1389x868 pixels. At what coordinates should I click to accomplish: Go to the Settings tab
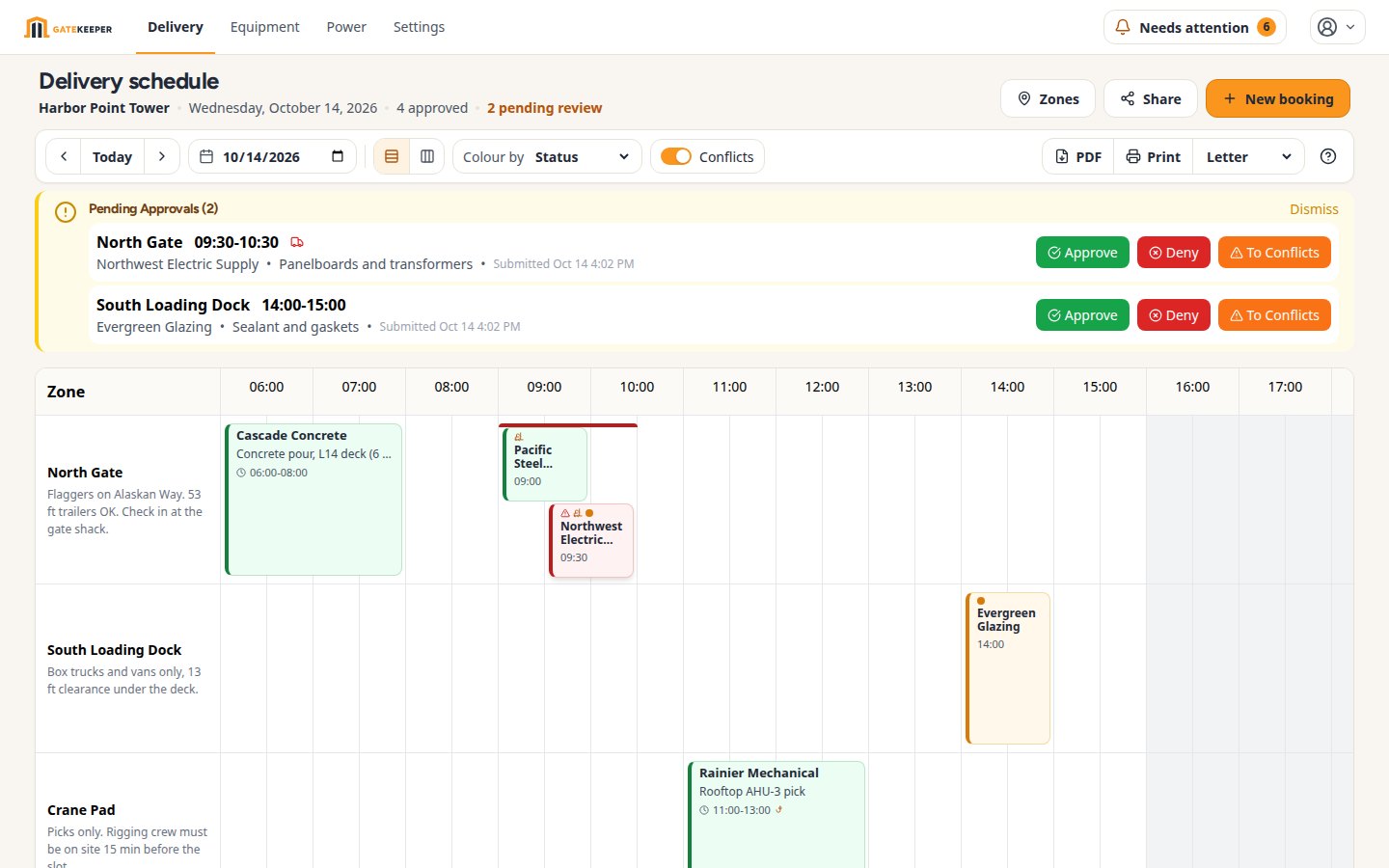pos(419,27)
